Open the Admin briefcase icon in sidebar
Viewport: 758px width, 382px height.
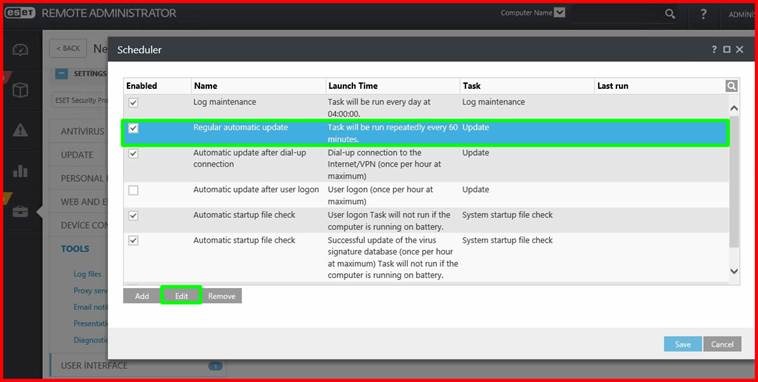(x=20, y=212)
